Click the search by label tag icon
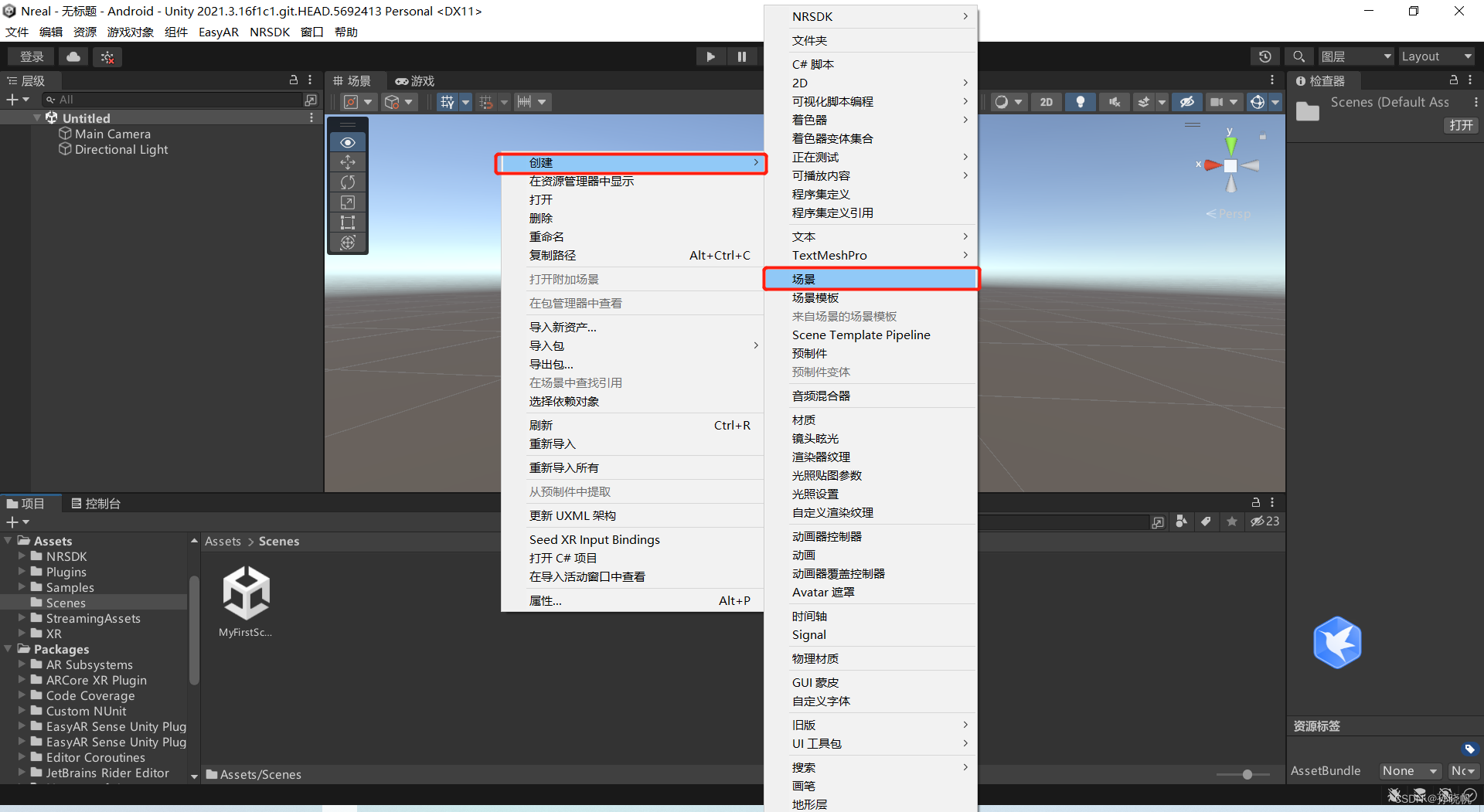 [x=1206, y=522]
